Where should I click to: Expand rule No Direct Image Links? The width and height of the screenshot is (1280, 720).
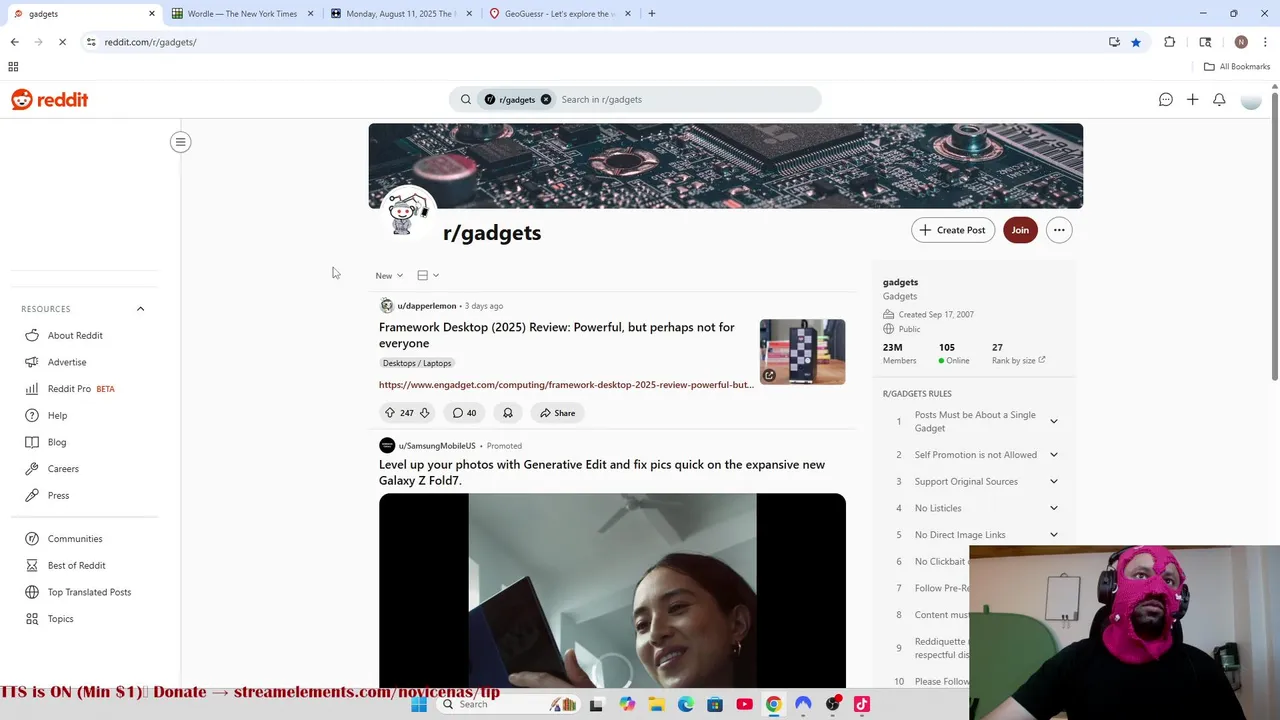(x=1053, y=535)
